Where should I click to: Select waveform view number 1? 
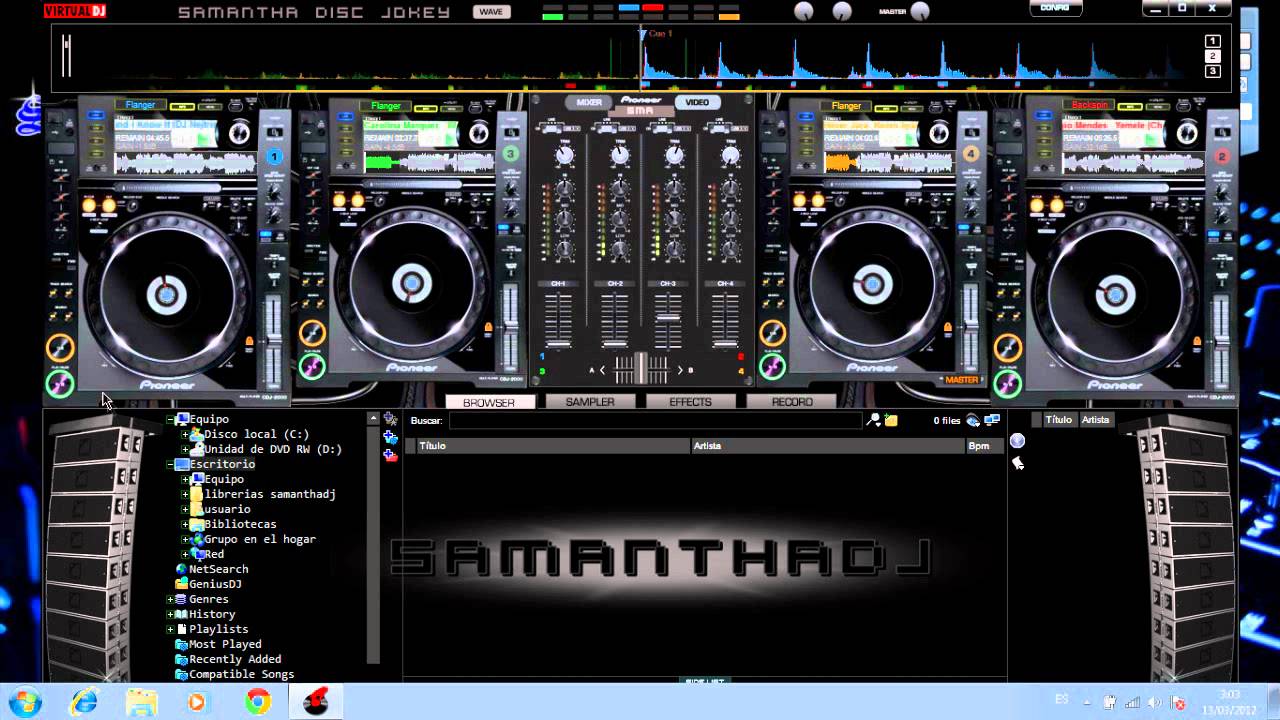[1212, 41]
